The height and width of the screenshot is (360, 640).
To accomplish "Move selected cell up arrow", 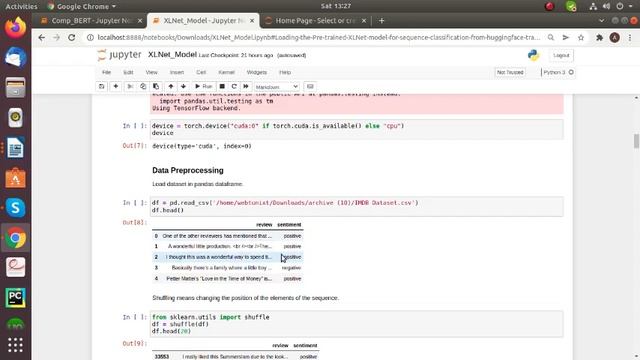I will (x=171, y=87).
